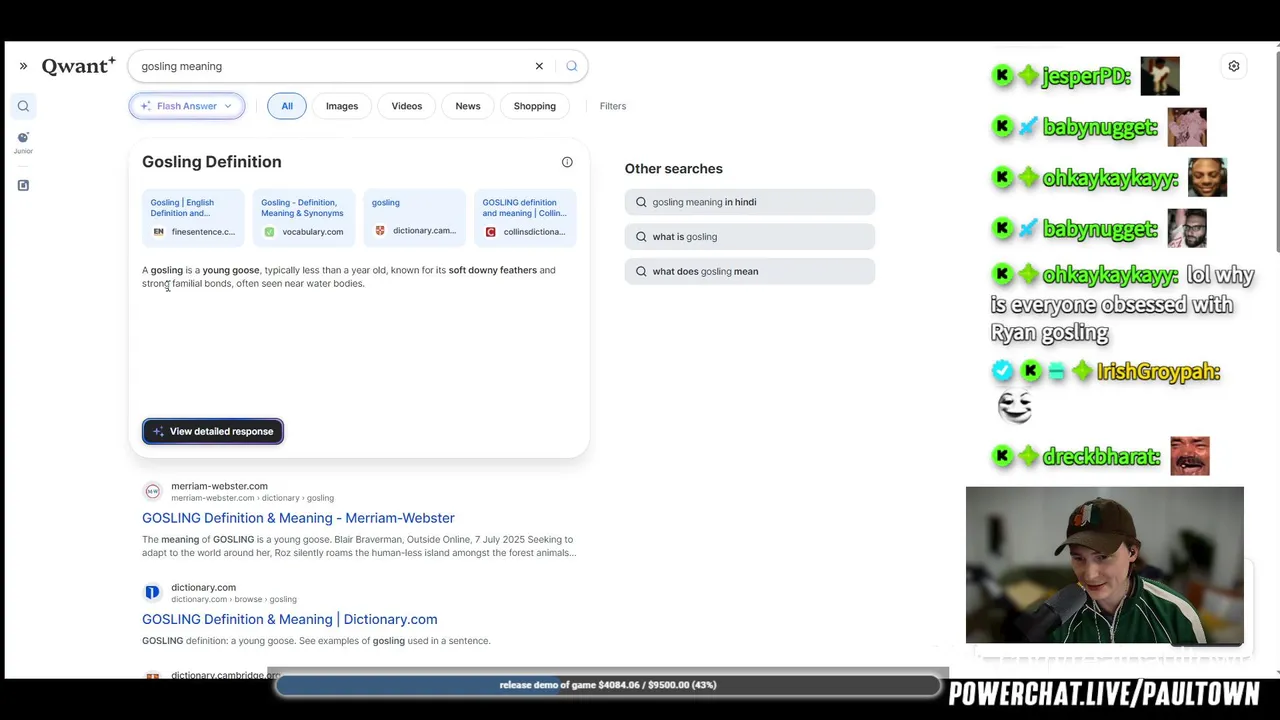This screenshot has height=720, width=1280.
Task: Select the All results tab
Action: (287, 106)
